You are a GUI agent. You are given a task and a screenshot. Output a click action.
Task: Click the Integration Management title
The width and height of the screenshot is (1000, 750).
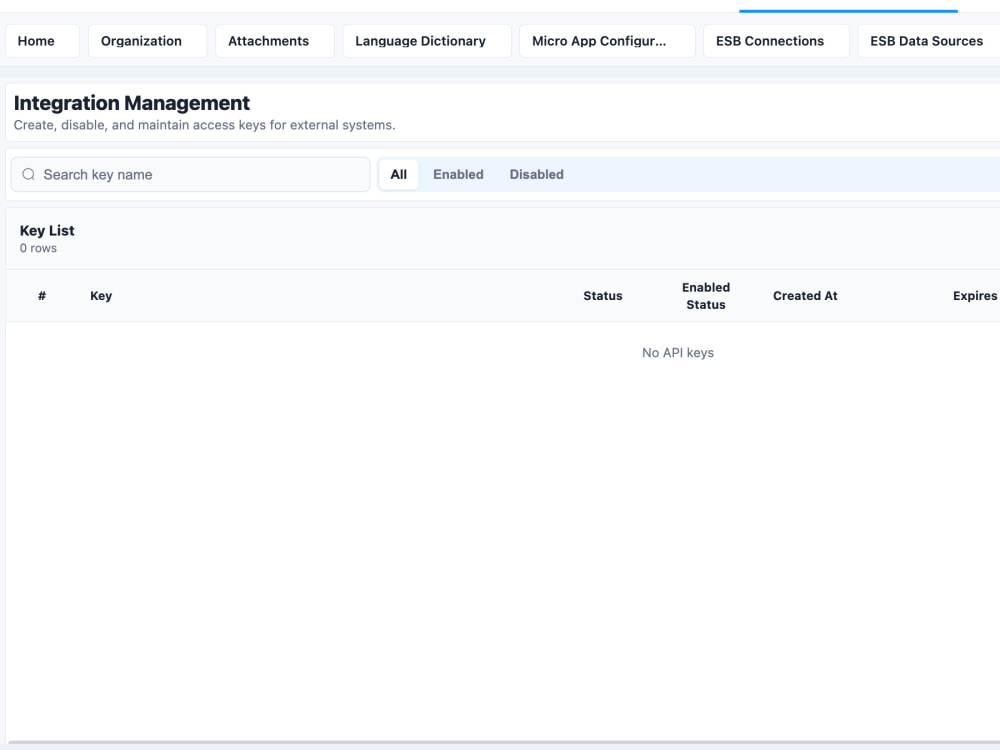(132, 103)
